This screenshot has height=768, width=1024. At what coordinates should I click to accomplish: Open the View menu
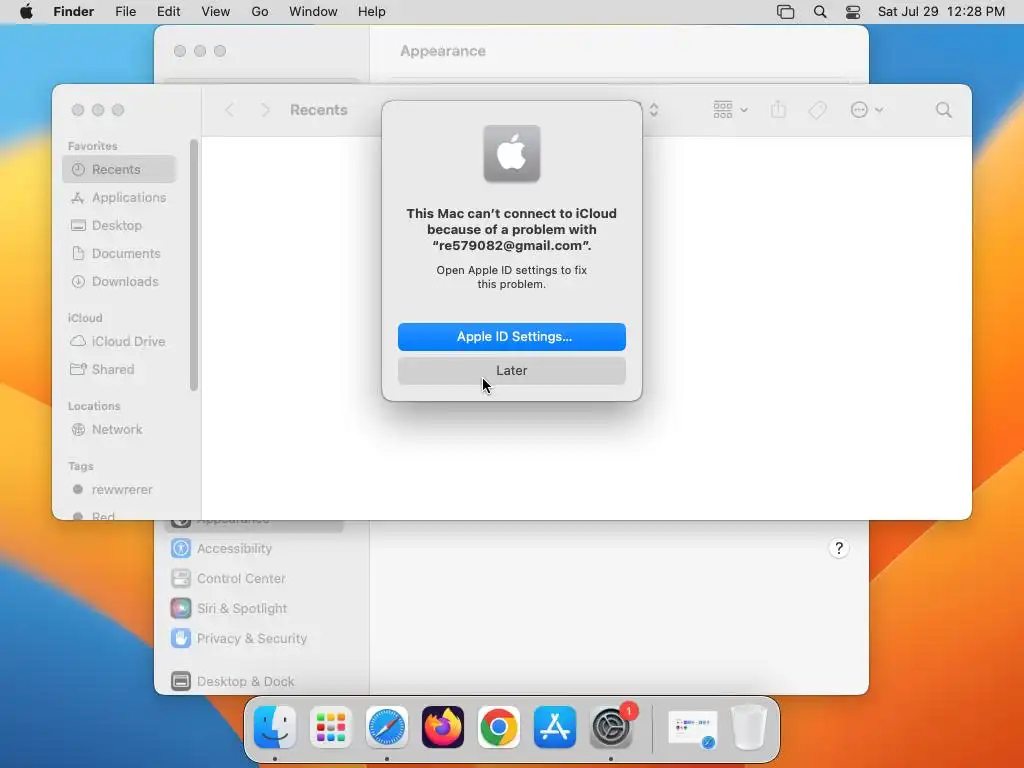pos(216,12)
